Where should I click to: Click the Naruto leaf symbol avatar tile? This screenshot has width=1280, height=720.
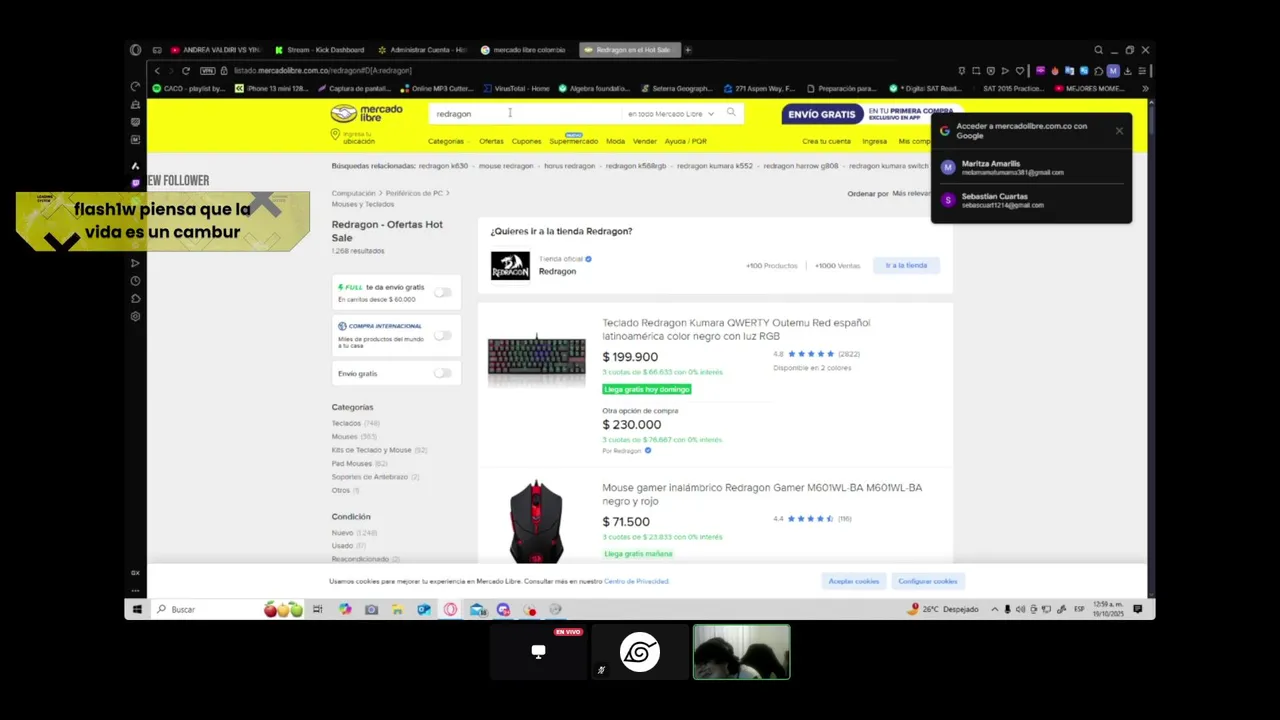coord(640,653)
